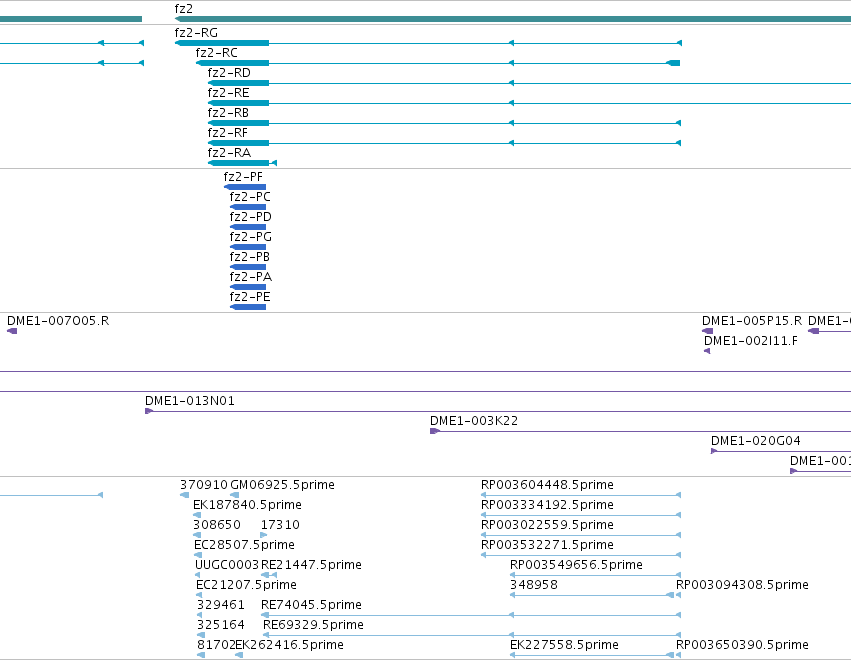This screenshot has height=660, width=851.
Task: Select the RP003549656.5prime EST label
Action: click(576, 565)
